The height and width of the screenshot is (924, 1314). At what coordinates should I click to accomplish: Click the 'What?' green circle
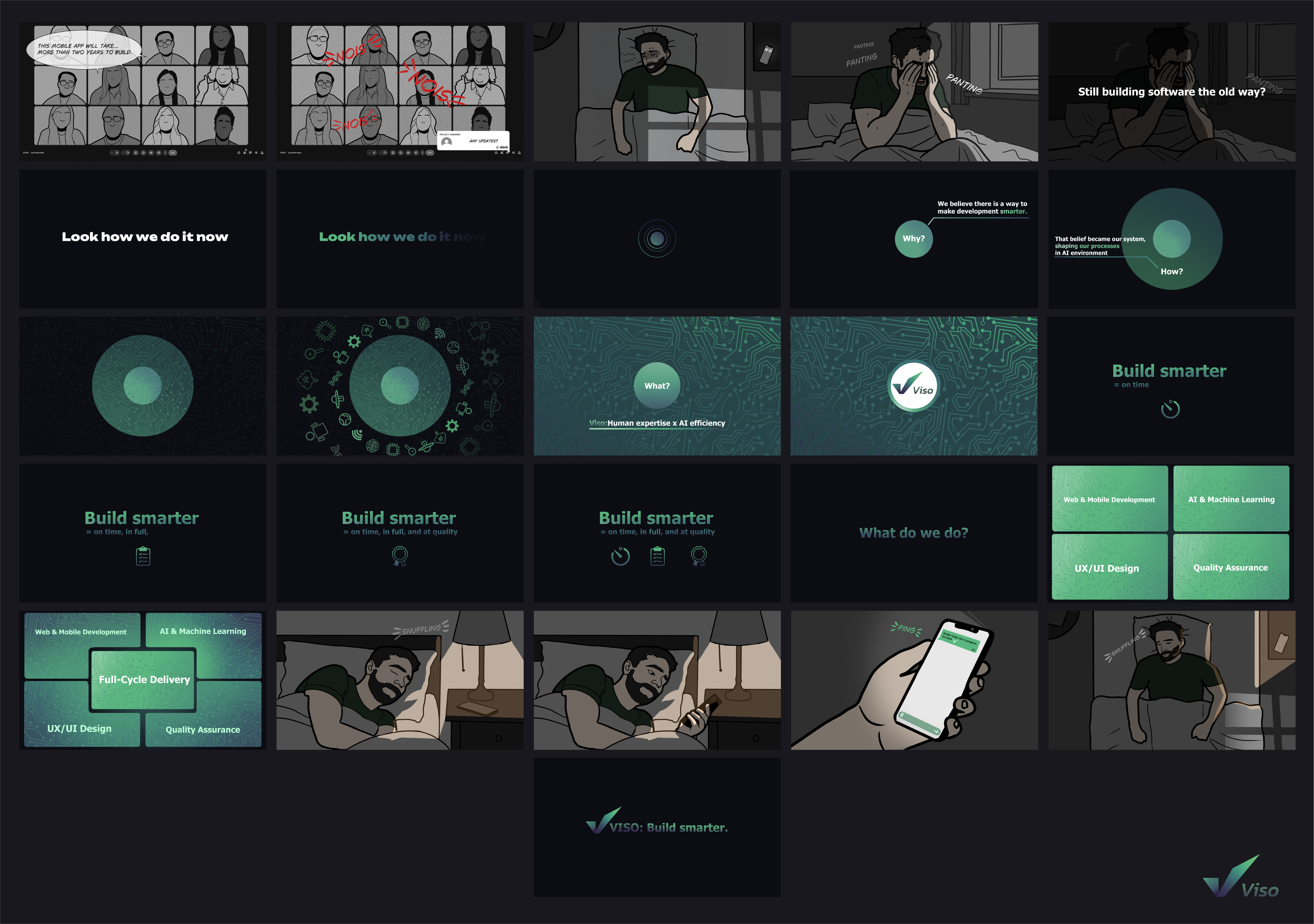[x=657, y=386]
